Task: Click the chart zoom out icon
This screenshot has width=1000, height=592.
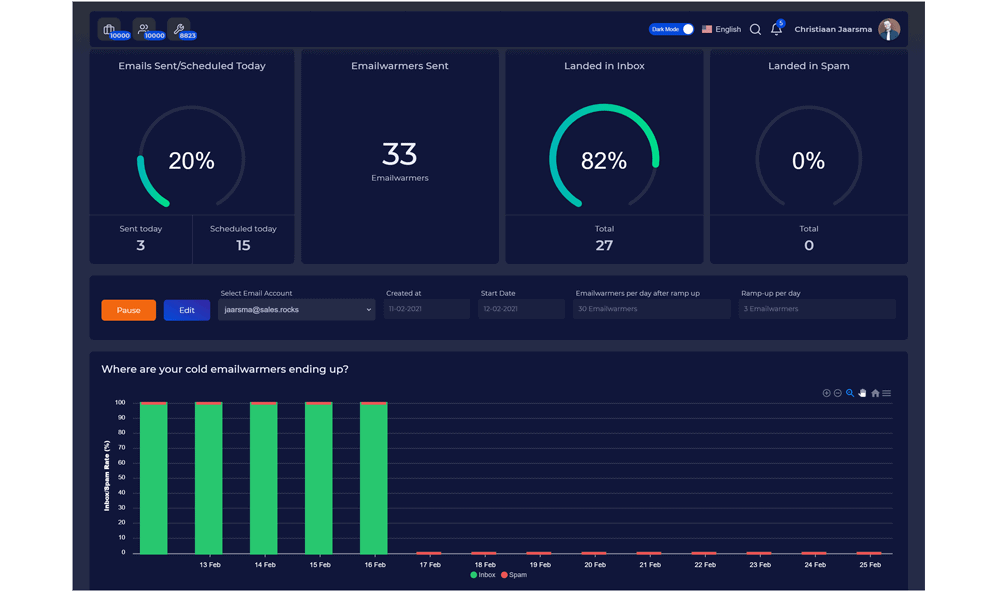Action: click(x=838, y=393)
